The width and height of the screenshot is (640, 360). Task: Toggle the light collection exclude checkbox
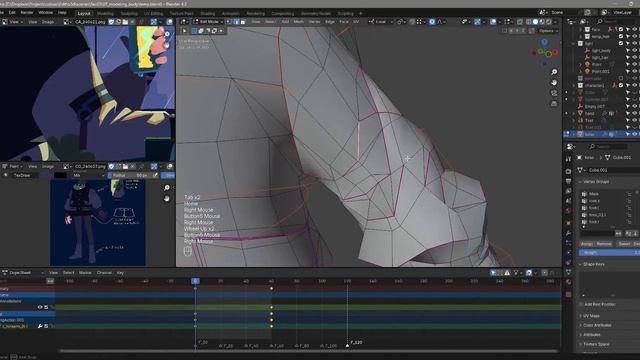621,43
